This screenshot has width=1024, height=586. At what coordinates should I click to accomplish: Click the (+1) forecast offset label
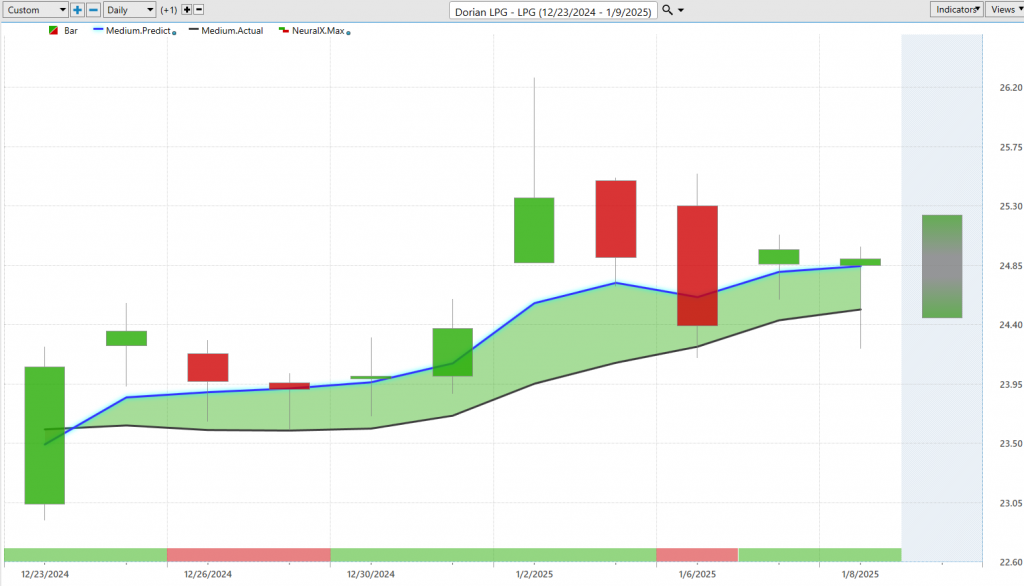[x=168, y=10]
